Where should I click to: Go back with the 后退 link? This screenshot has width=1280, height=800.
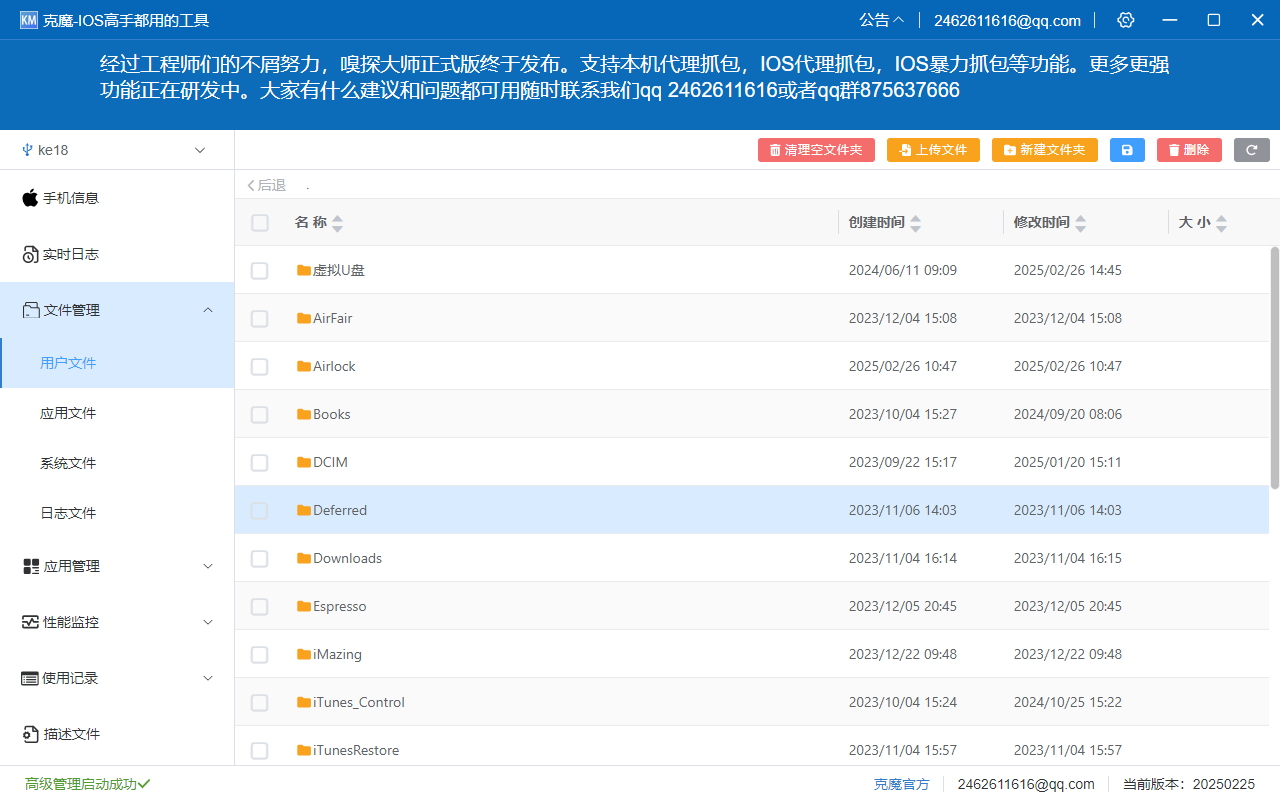(266, 185)
